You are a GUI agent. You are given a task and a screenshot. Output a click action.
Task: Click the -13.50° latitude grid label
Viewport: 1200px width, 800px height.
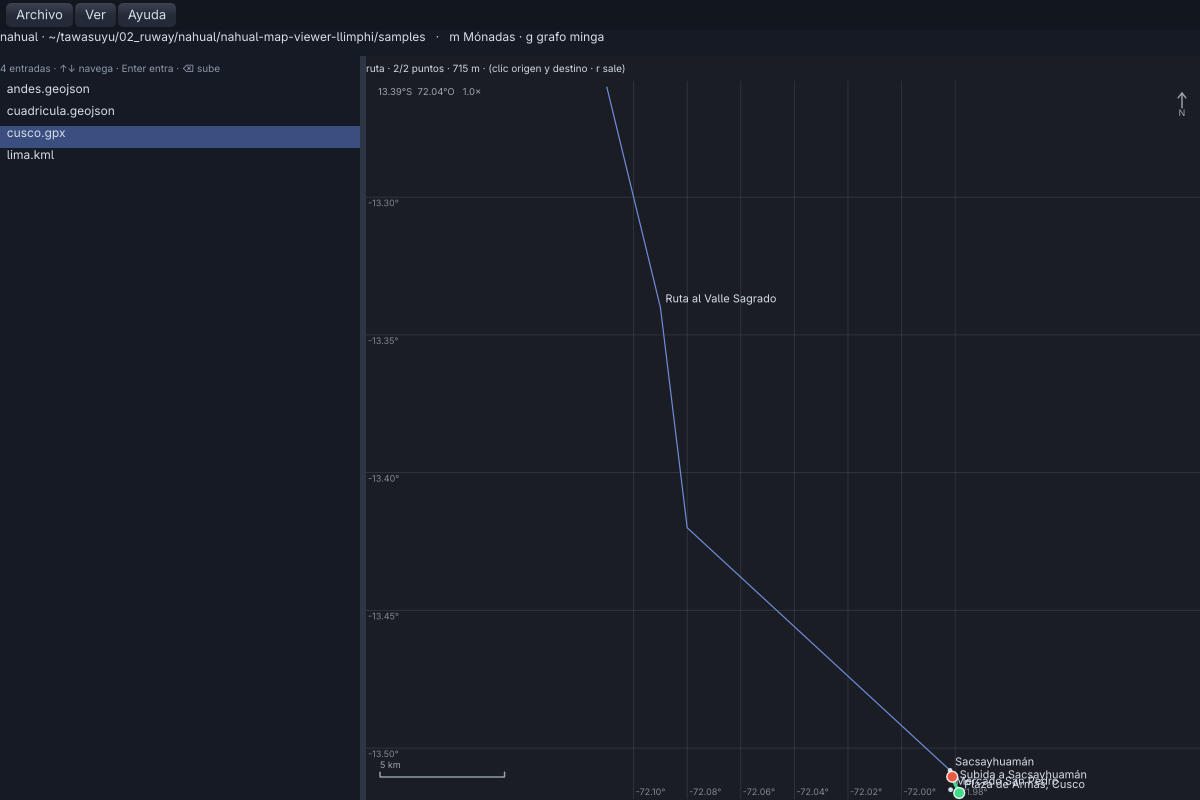383,754
